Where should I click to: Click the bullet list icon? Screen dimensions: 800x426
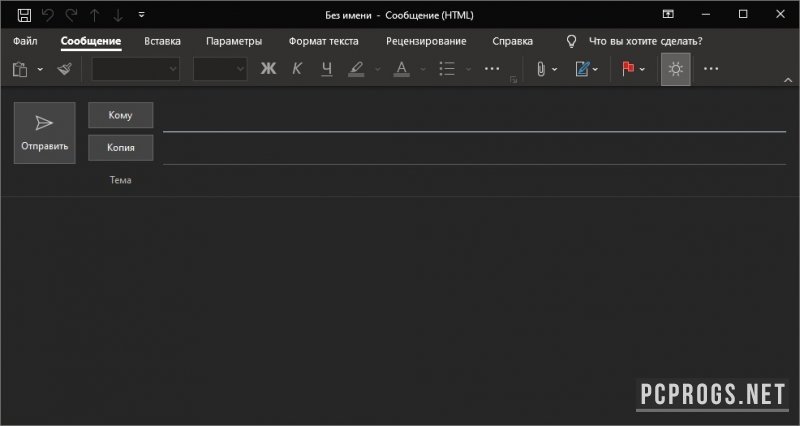tap(447, 69)
